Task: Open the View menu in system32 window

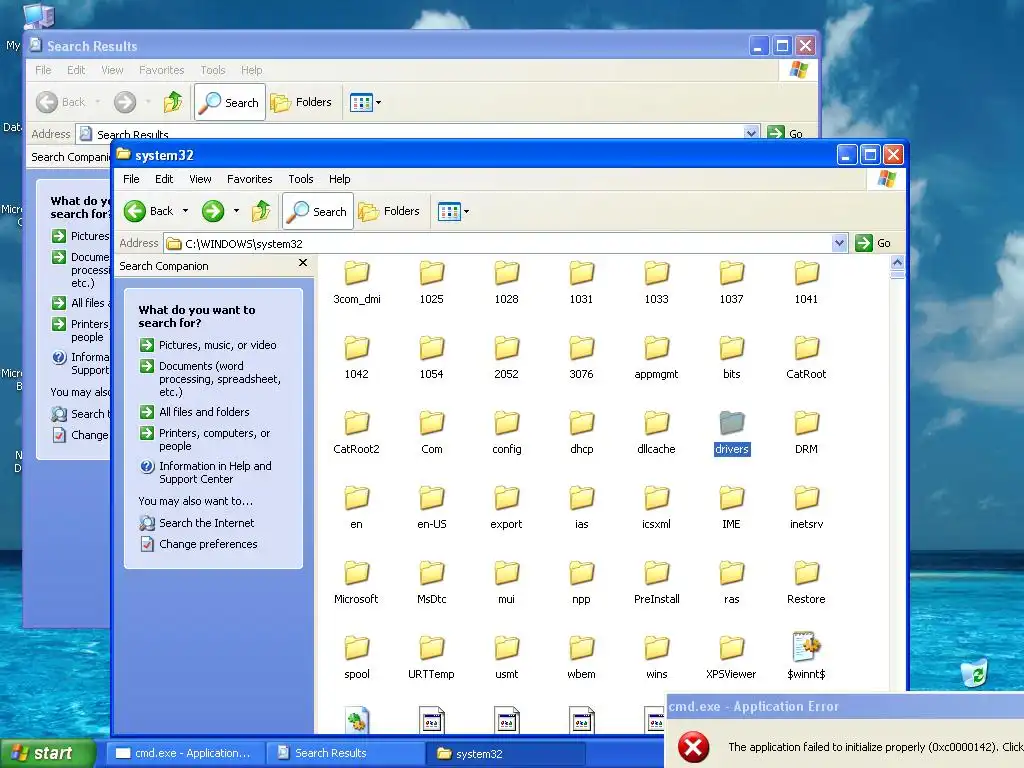Action: (200, 179)
